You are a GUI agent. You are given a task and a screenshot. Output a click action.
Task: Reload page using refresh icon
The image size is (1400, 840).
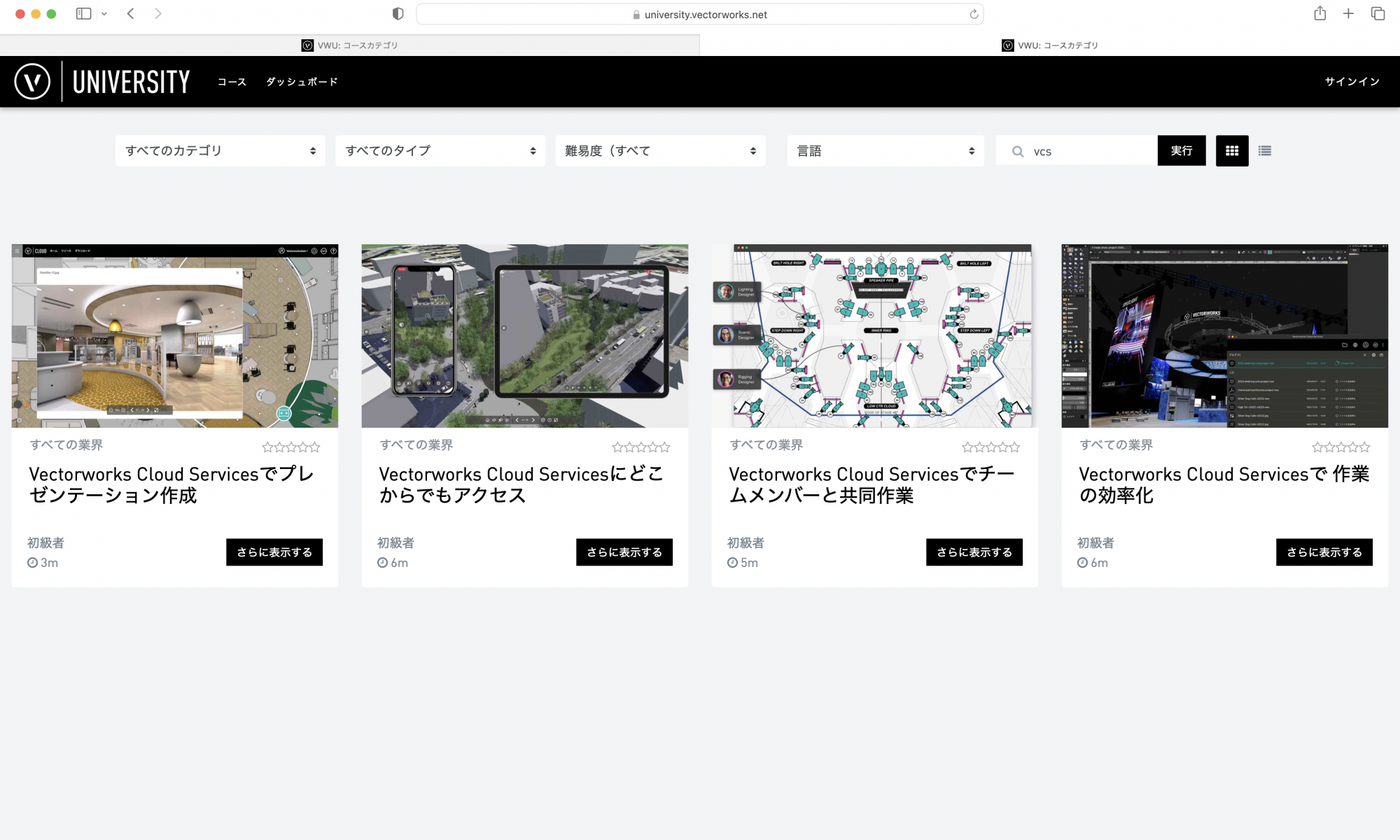[973, 14]
